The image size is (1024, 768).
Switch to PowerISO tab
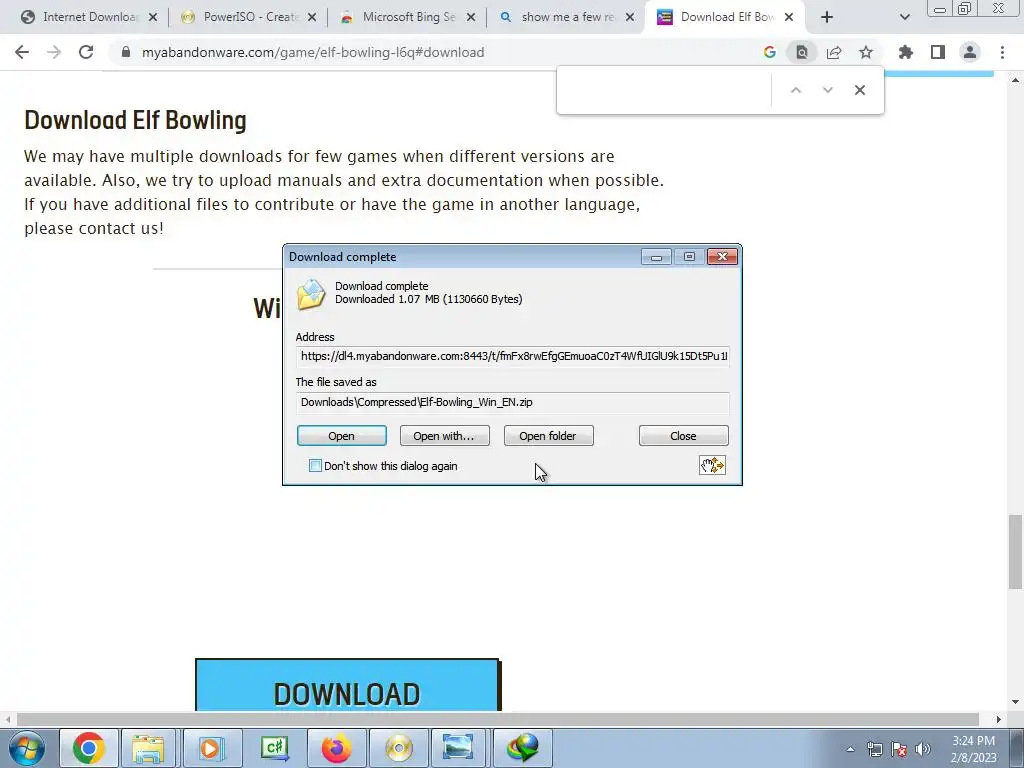click(249, 17)
